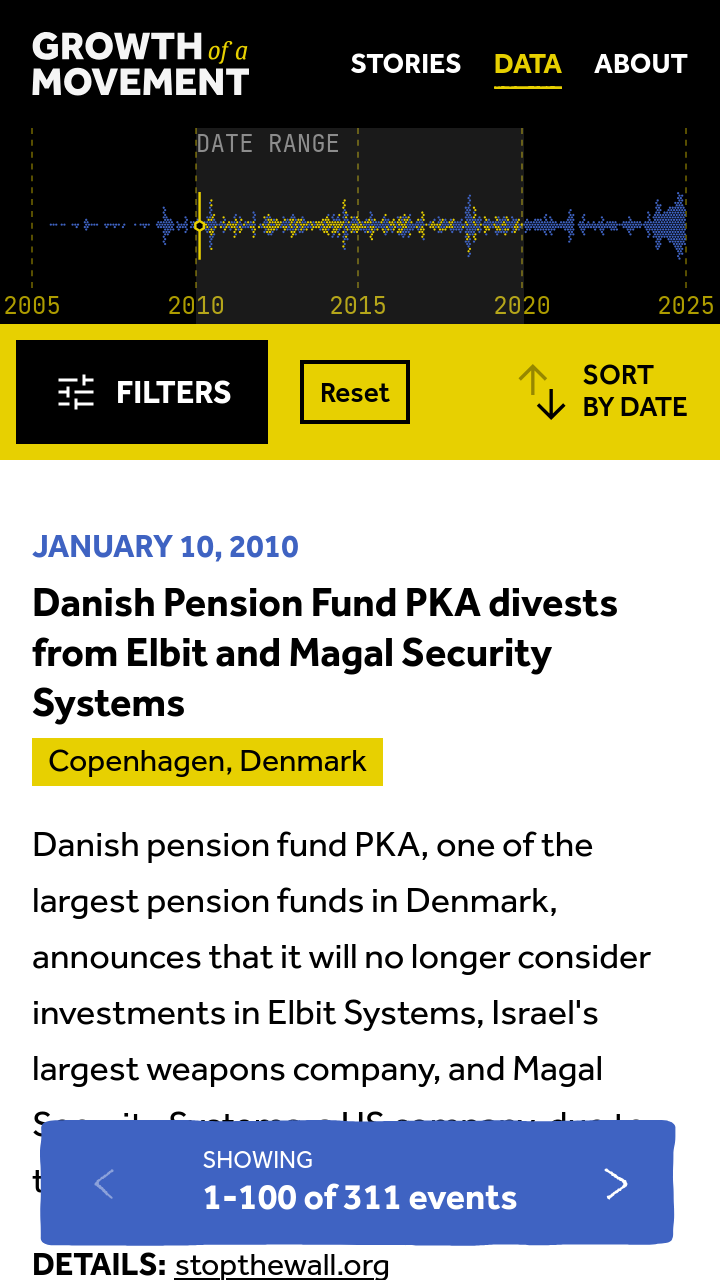Image resolution: width=720 pixels, height=1280 pixels.
Task: Click the 2005 timeline year label
Action: [33, 305]
